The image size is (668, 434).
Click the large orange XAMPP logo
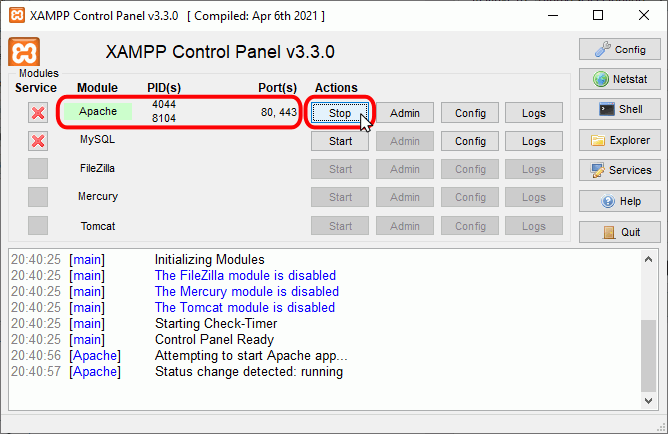click(x=24, y=52)
